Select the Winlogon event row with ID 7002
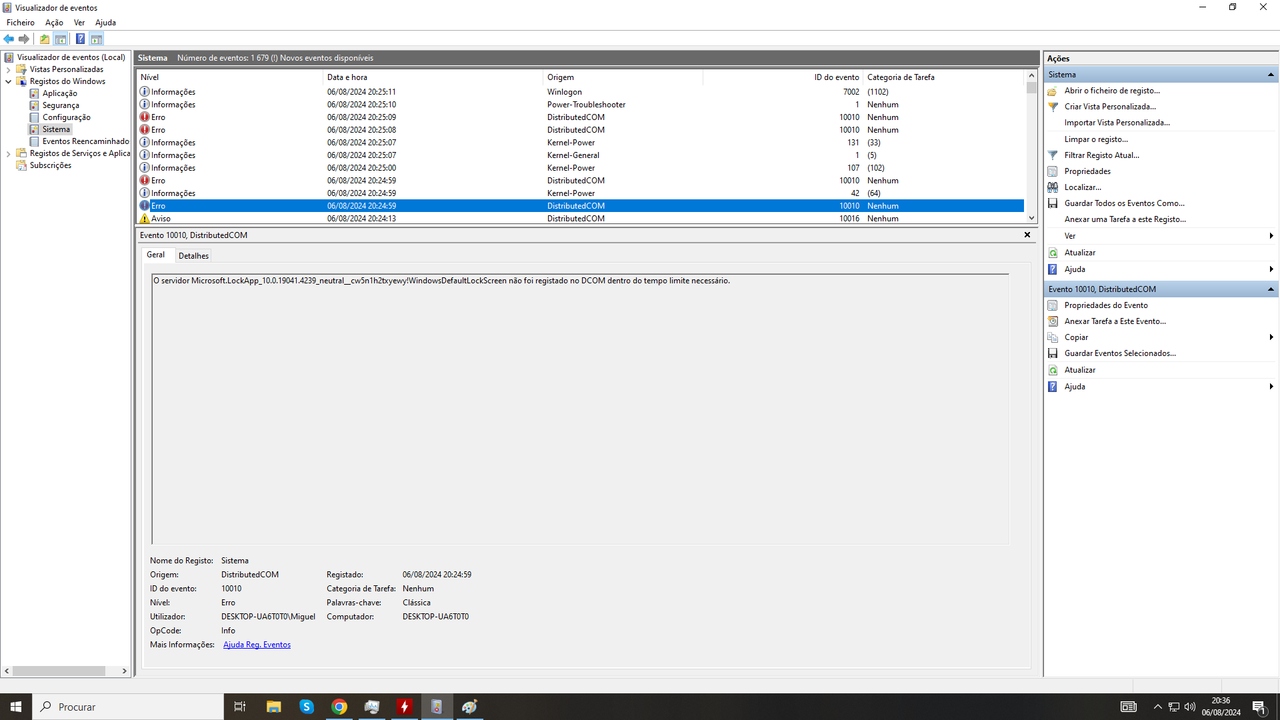The image size is (1280, 720). [581, 92]
